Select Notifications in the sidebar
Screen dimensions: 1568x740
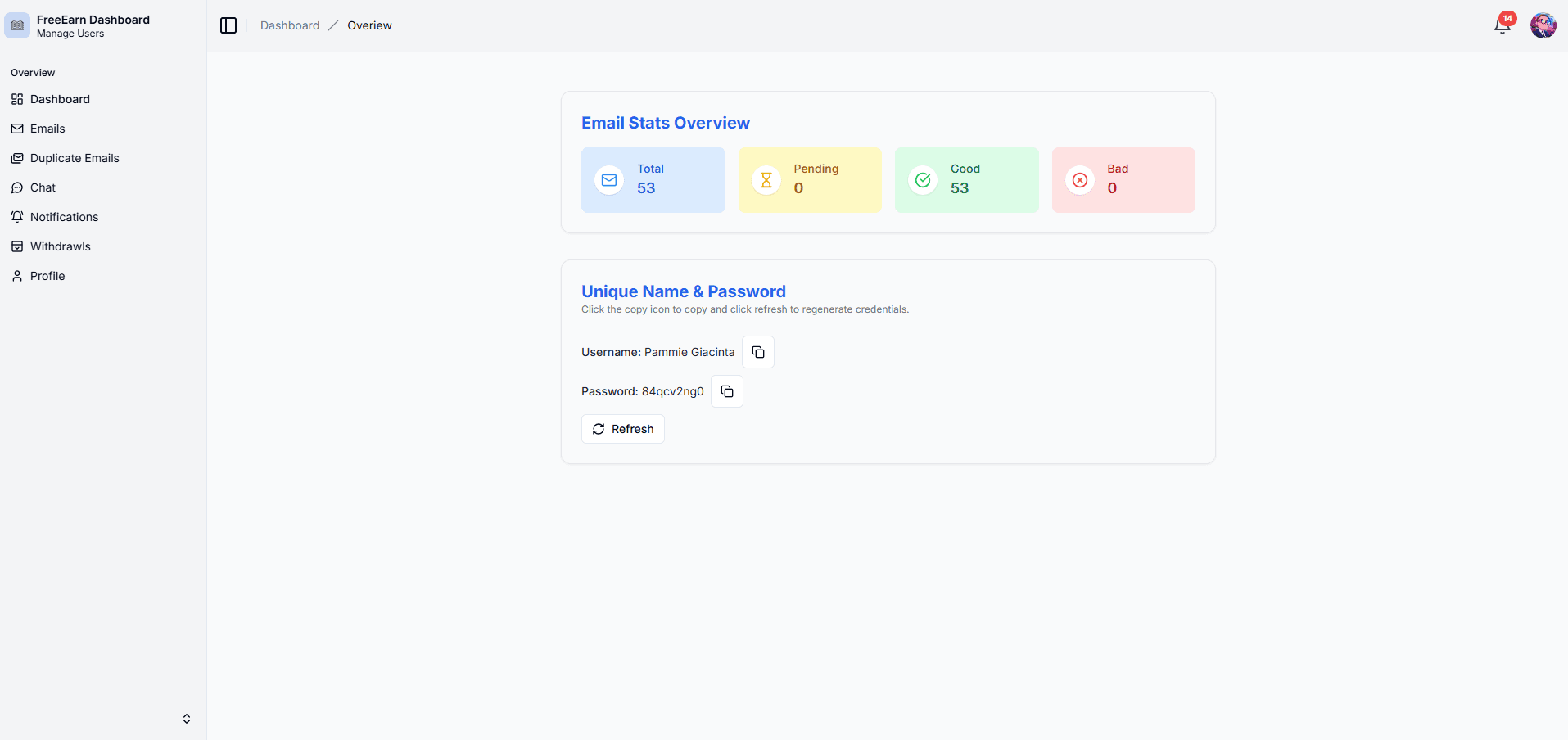[64, 217]
